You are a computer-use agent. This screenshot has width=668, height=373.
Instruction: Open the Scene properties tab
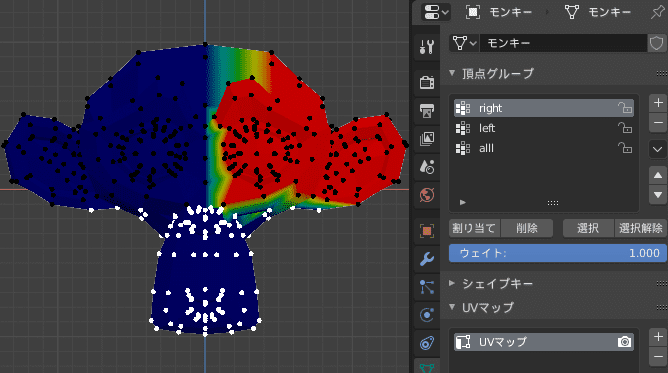pyautogui.click(x=426, y=167)
